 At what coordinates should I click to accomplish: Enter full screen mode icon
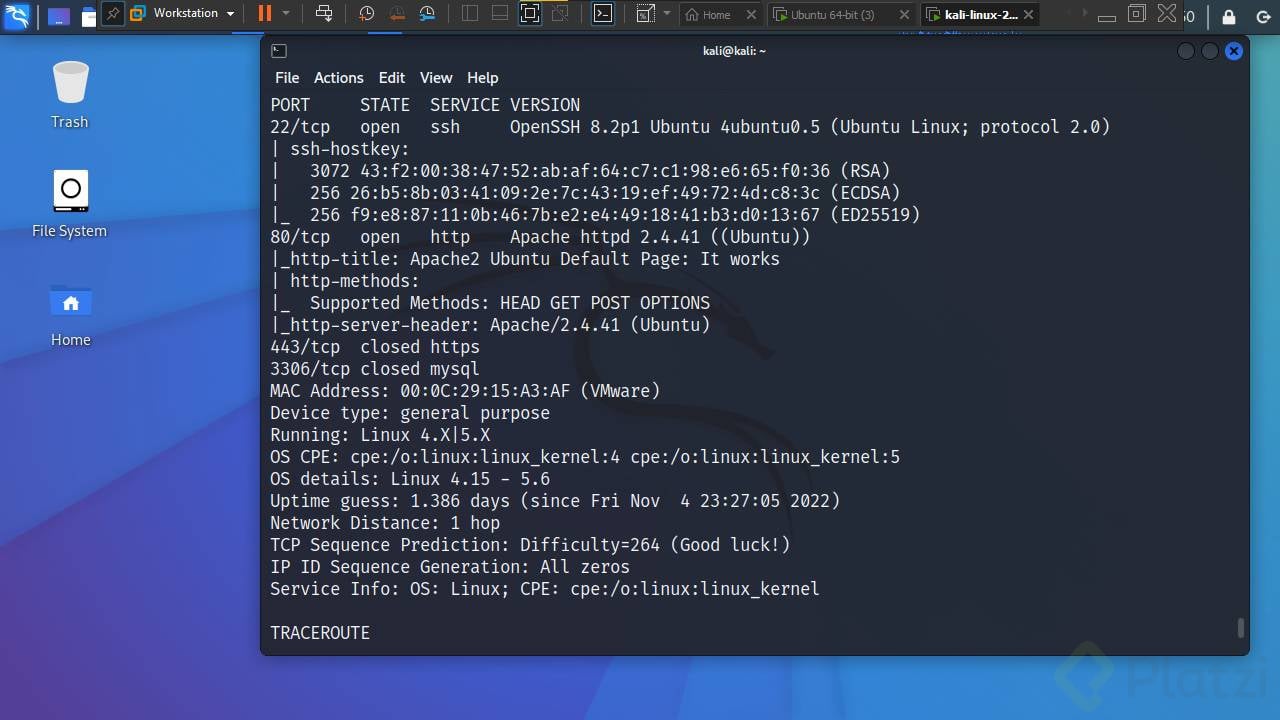tap(530, 13)
